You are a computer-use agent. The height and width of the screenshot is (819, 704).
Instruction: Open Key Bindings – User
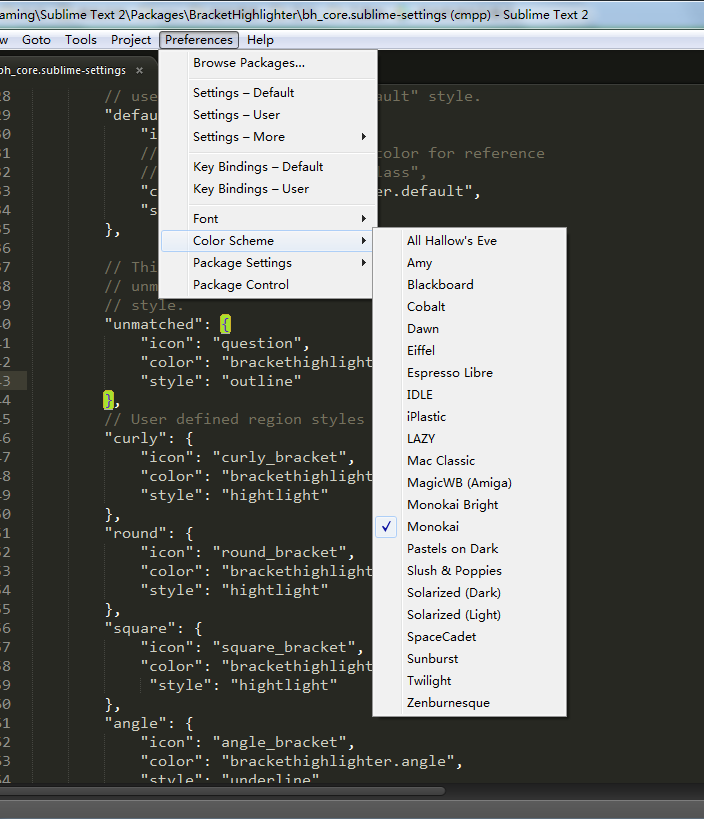(x=268, y=189)
